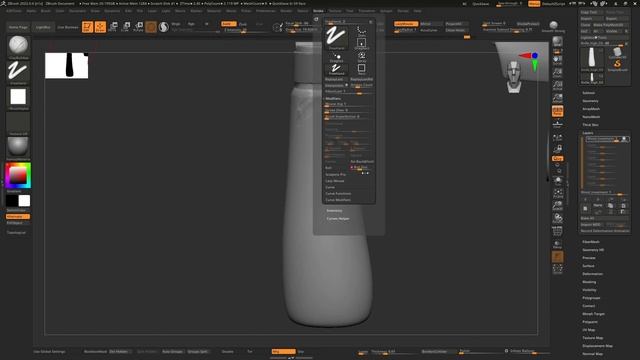The height and width of the screenshot is (360, 640).
Task: Activate Edit mode button
Action: (87, 27)
